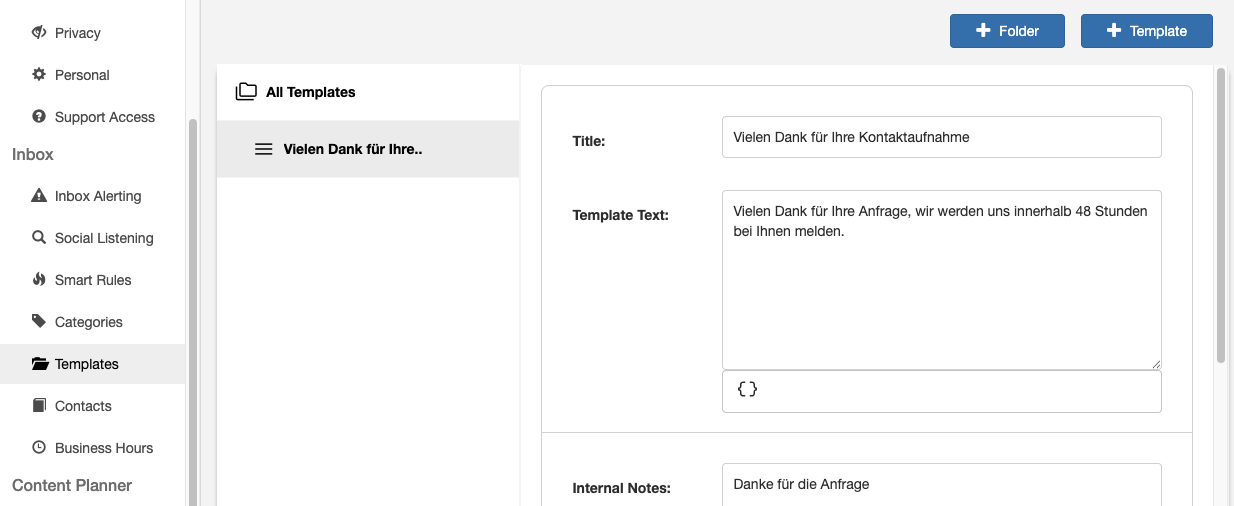This screenshot has width=1234, height=506.
Task: Click into the Title input field
Action: [942, 137]
